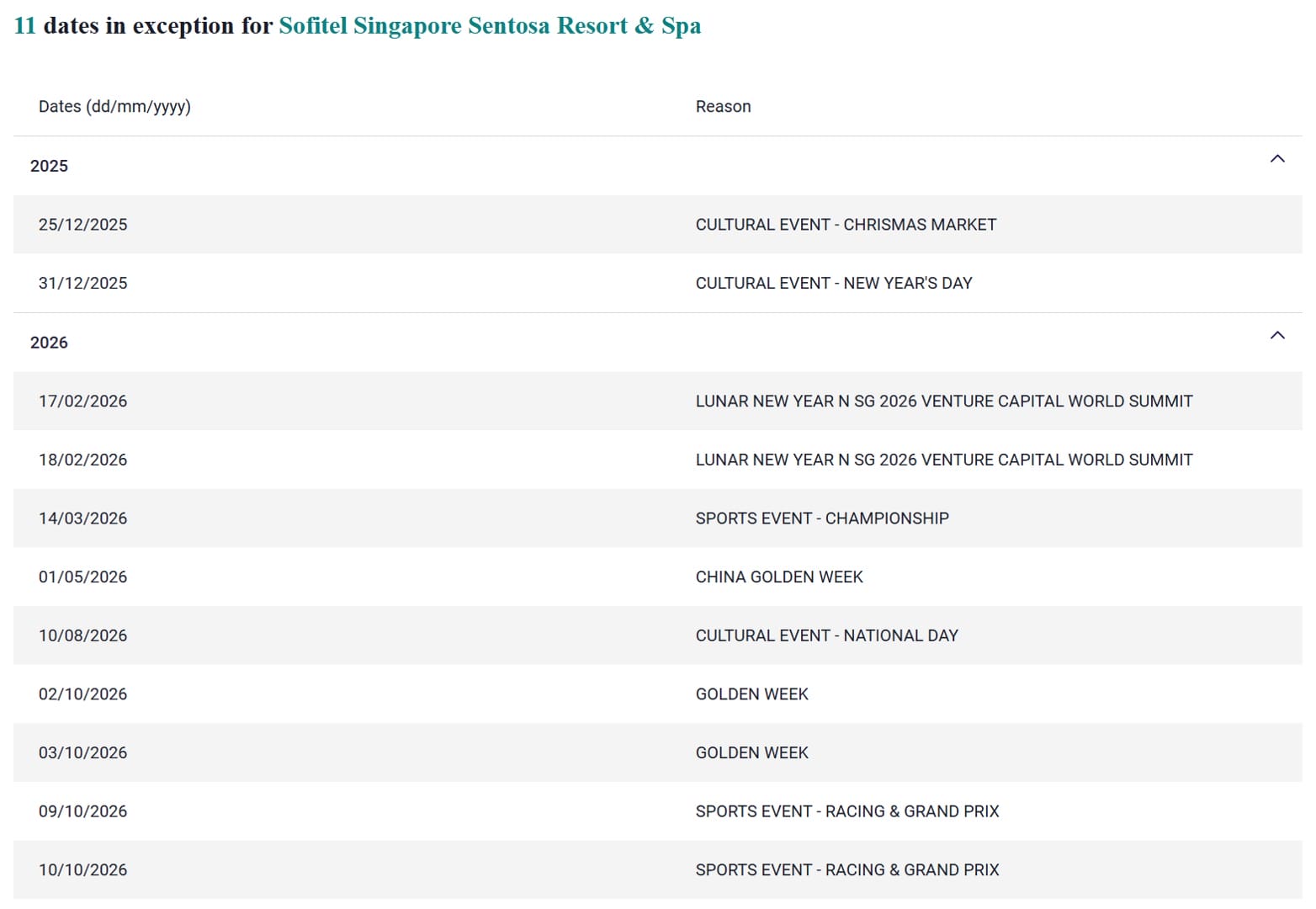Collapse the 2026 section chevron

point(1276,336)
